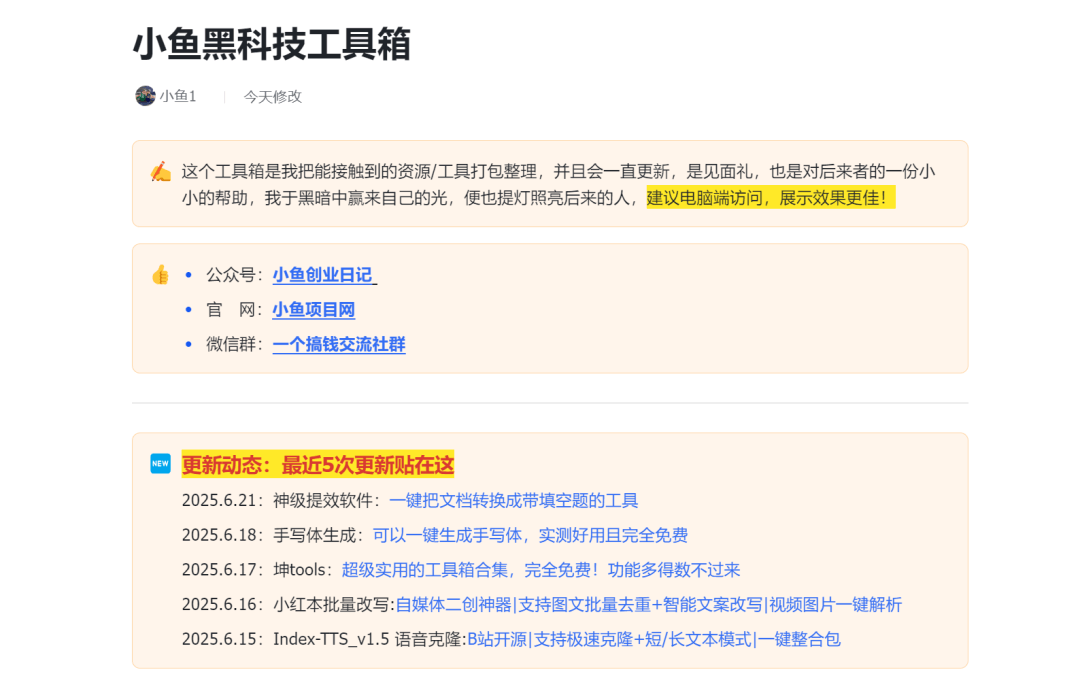Click the highlighted heading 更新动态：最近5次更新贴在这

coord(318,465)
